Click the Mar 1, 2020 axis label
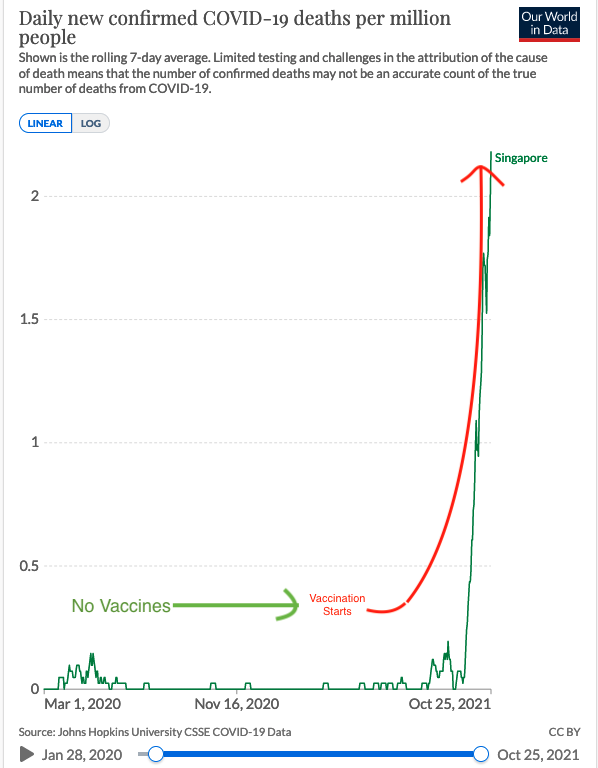This screenshot has height=768, width=598. pyautogui.click(x=82, y=704)
